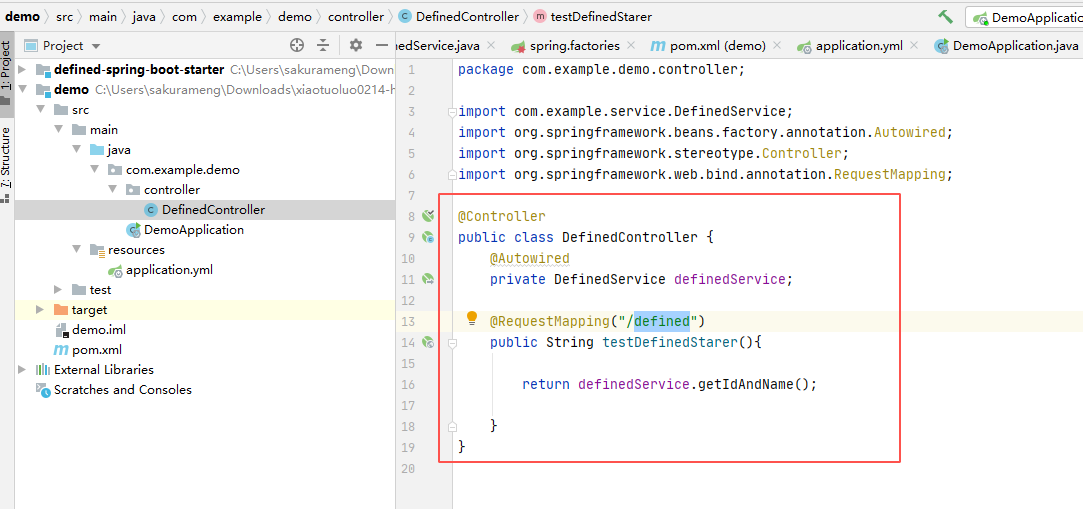1083x509 pixels.
Task: Click demo in the breadcrumb bar
Action: 21,17
